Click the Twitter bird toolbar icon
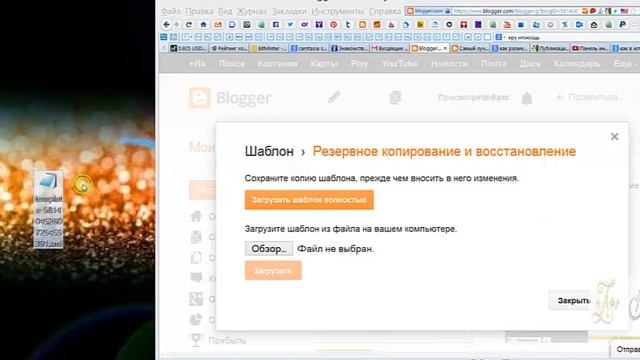This screenshot has width=640, height=360. coord(290,24)
